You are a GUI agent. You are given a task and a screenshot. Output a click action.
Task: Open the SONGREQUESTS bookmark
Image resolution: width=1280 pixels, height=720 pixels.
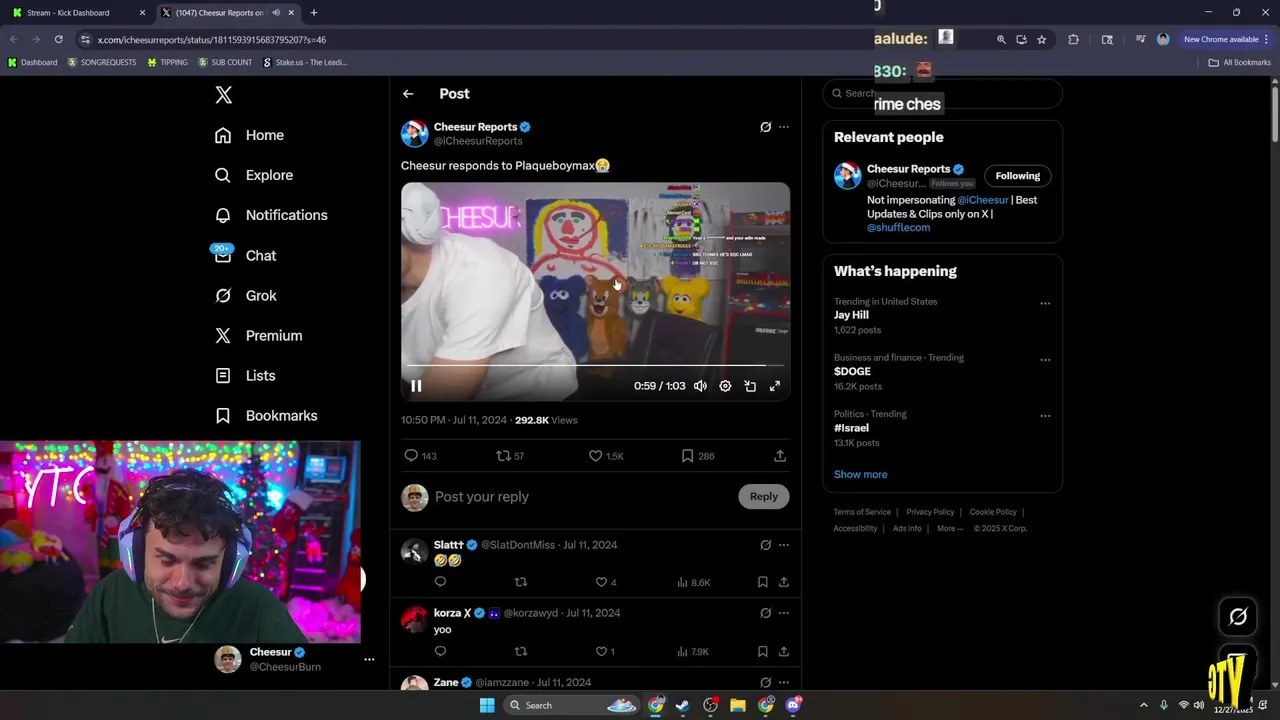[102, 63]
